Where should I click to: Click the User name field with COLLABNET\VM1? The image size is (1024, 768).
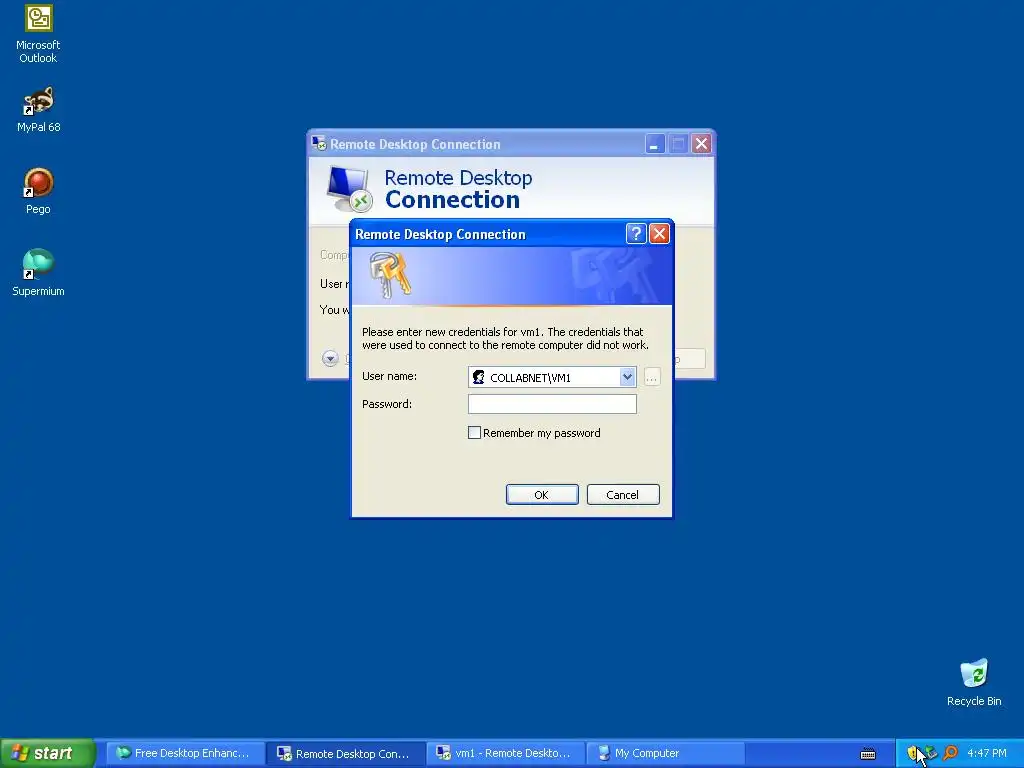click(x=552, y=377)
